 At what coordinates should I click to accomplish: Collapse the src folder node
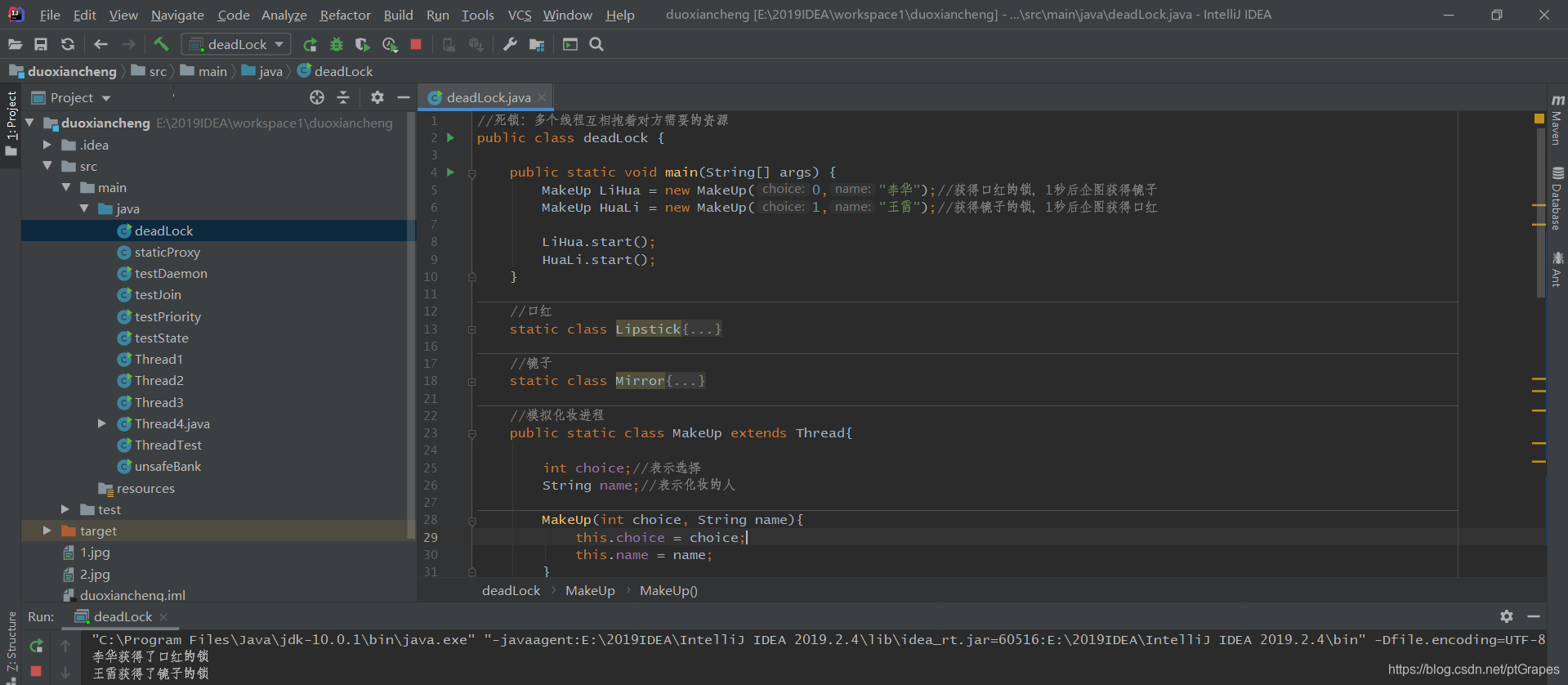click(47, 166)
